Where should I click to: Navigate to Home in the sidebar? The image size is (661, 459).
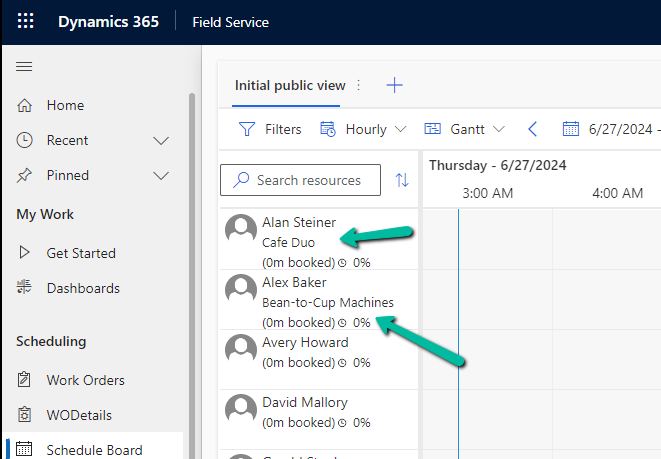(65, 105)
